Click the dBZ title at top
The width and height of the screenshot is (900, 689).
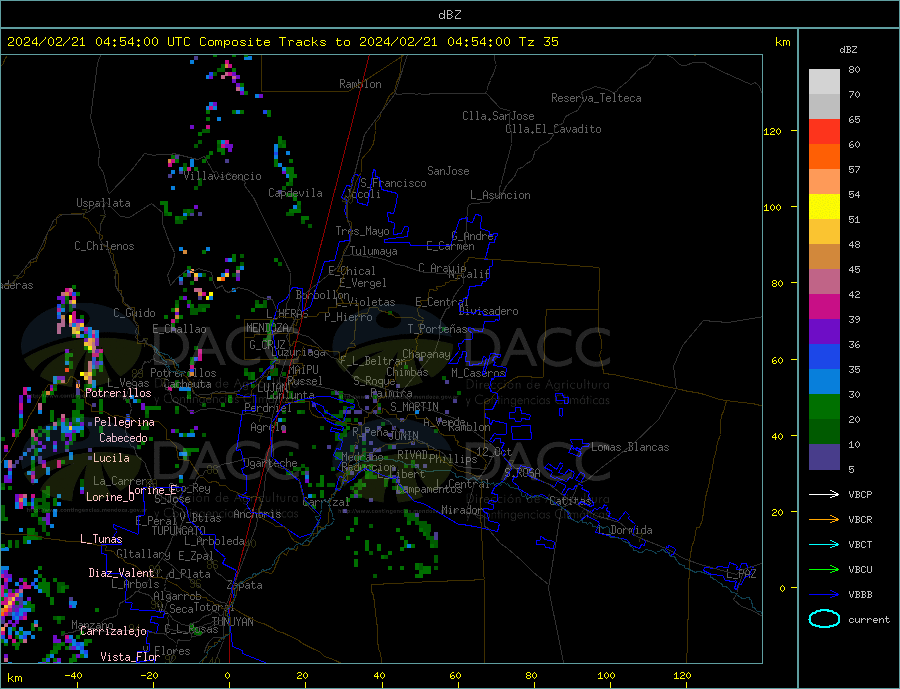tap(449, 15)
